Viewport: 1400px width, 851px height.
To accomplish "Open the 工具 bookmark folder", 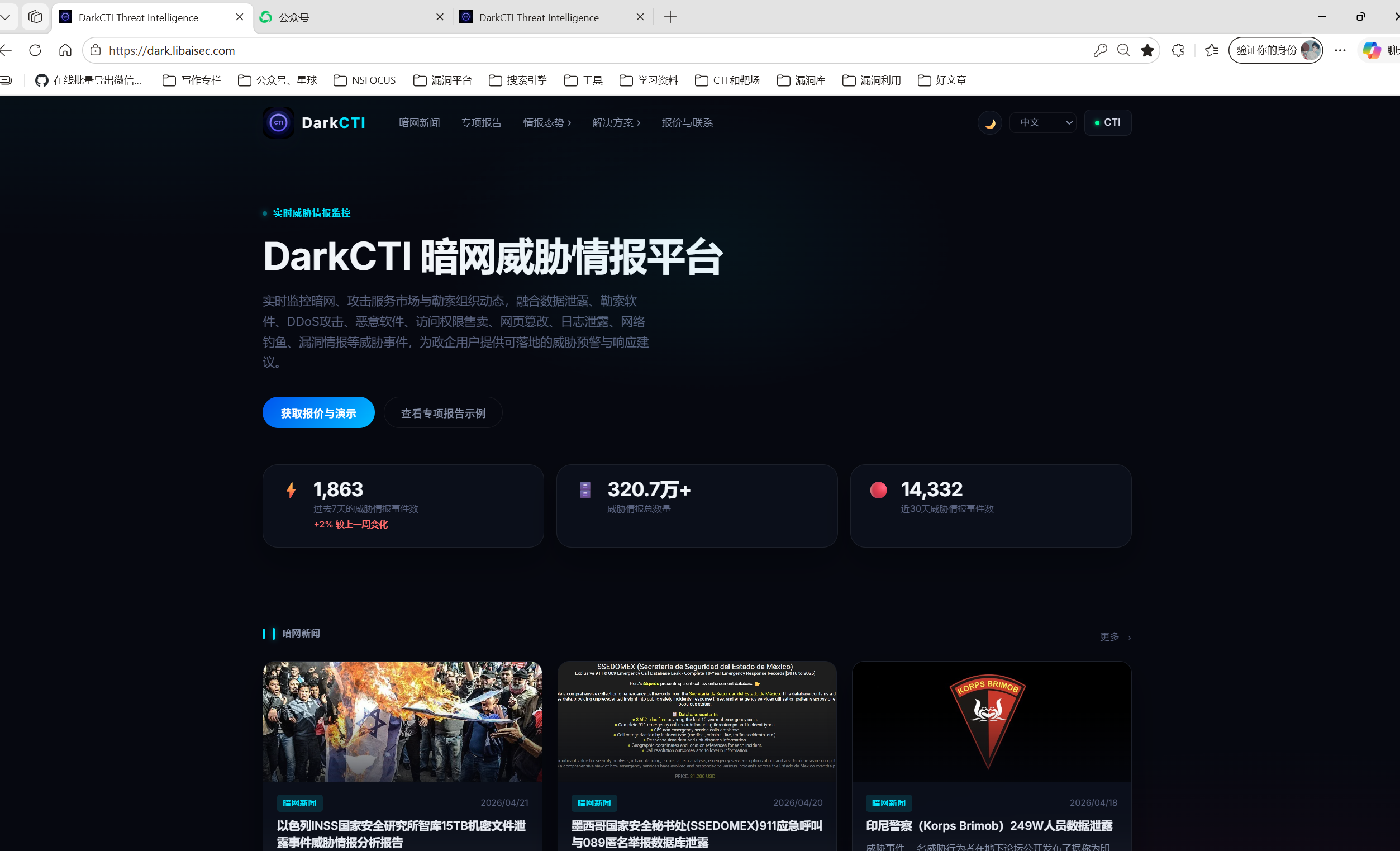I will 584,80.
